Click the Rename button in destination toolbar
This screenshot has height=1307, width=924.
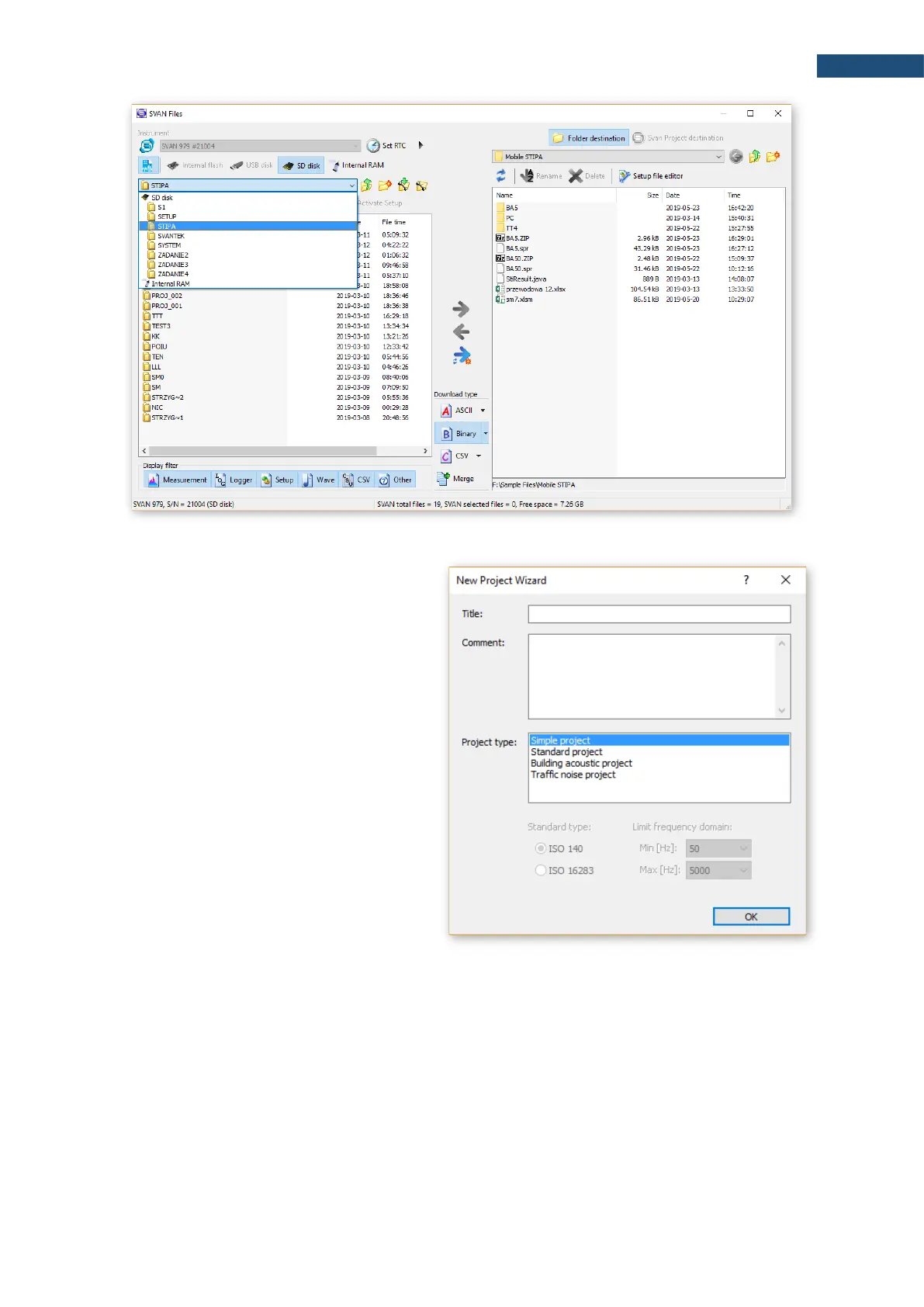[542, 176]
